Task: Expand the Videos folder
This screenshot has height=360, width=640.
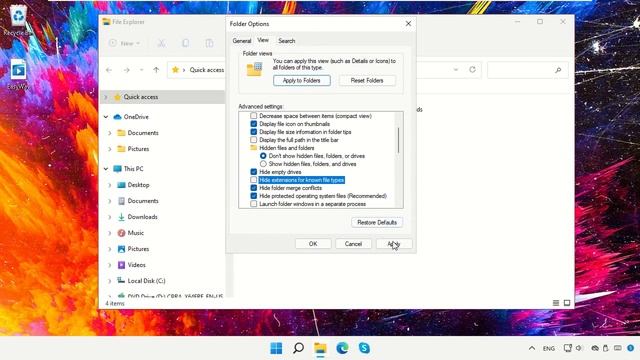Action: pos(110,265)
